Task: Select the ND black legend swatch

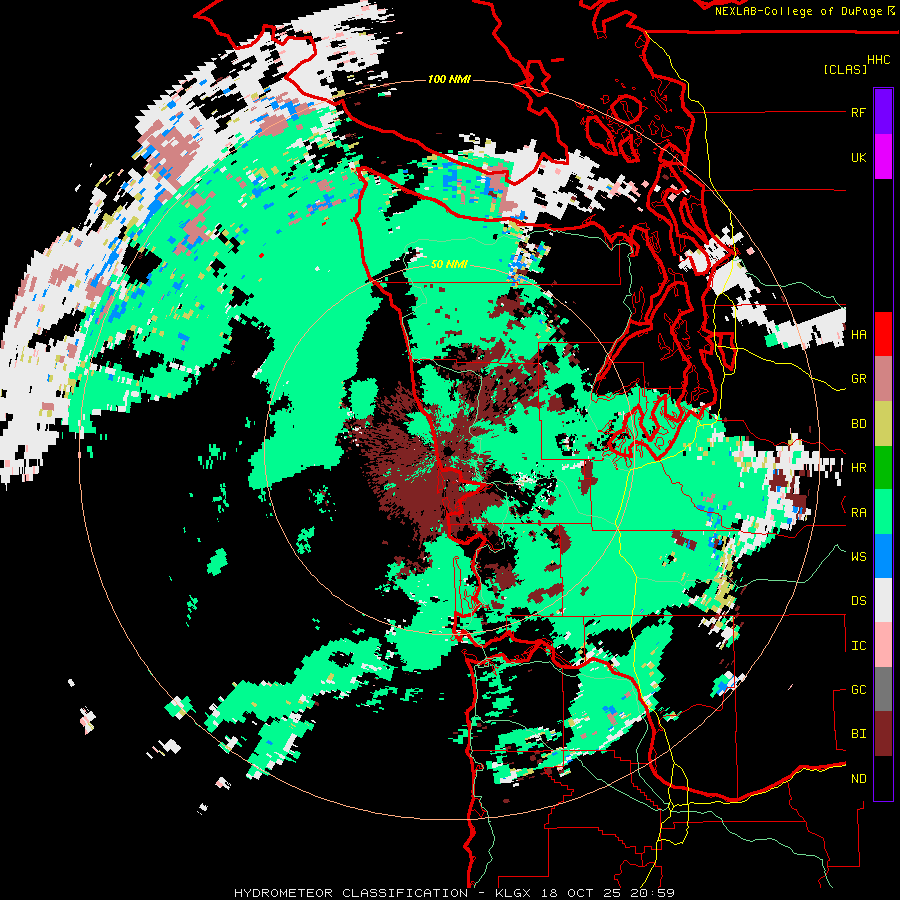Action: click(x=883, y=778)
